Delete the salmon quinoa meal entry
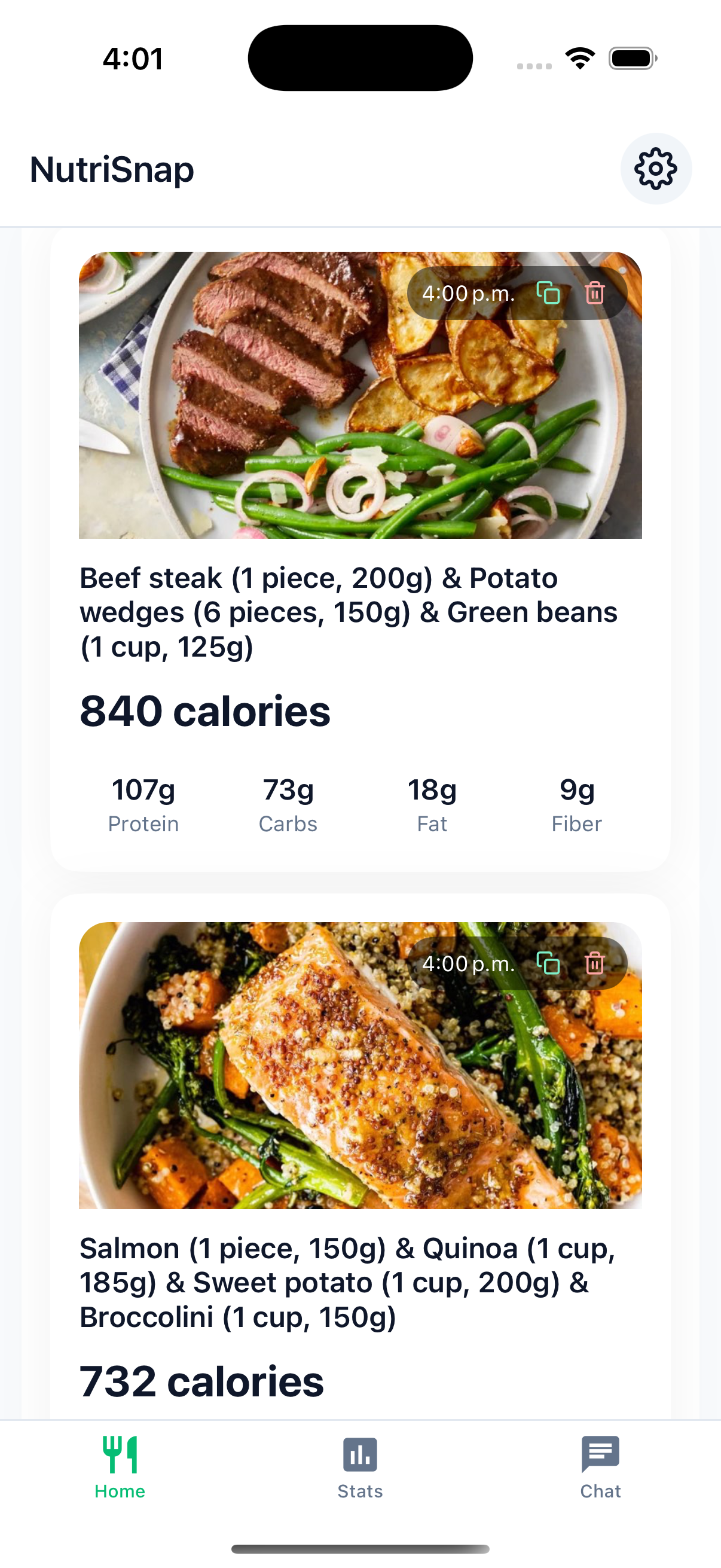Viewport: 721px width, 1568px height. [594, 963]
